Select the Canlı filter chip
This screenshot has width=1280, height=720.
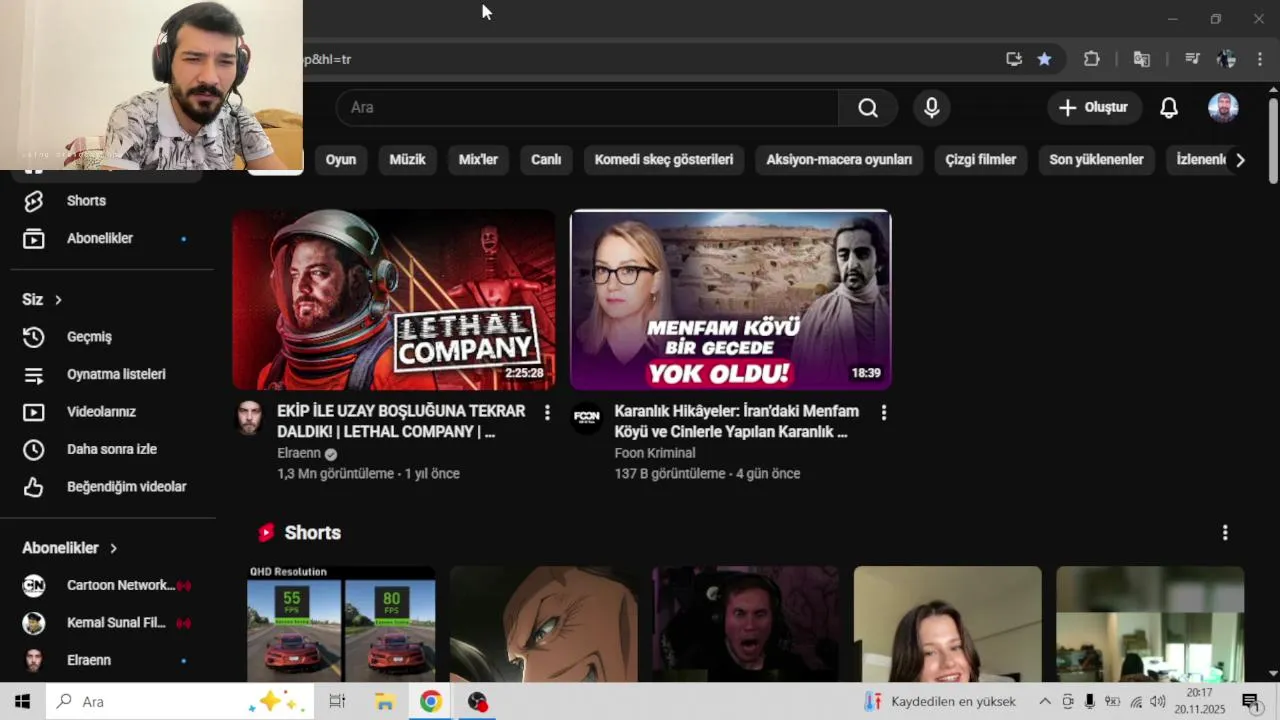click(x=546, y=160)
